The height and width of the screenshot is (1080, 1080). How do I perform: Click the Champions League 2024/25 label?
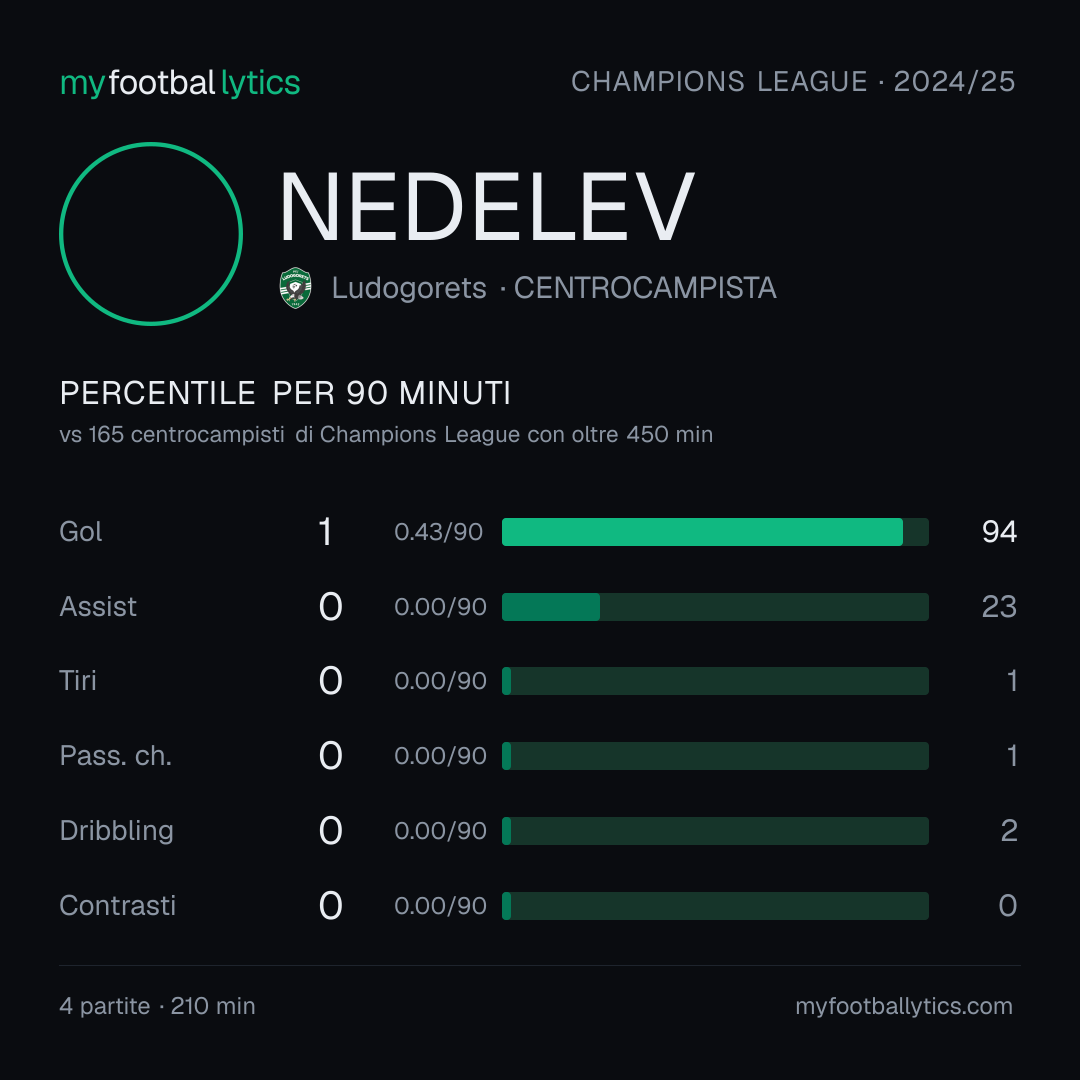pos(793,81)
